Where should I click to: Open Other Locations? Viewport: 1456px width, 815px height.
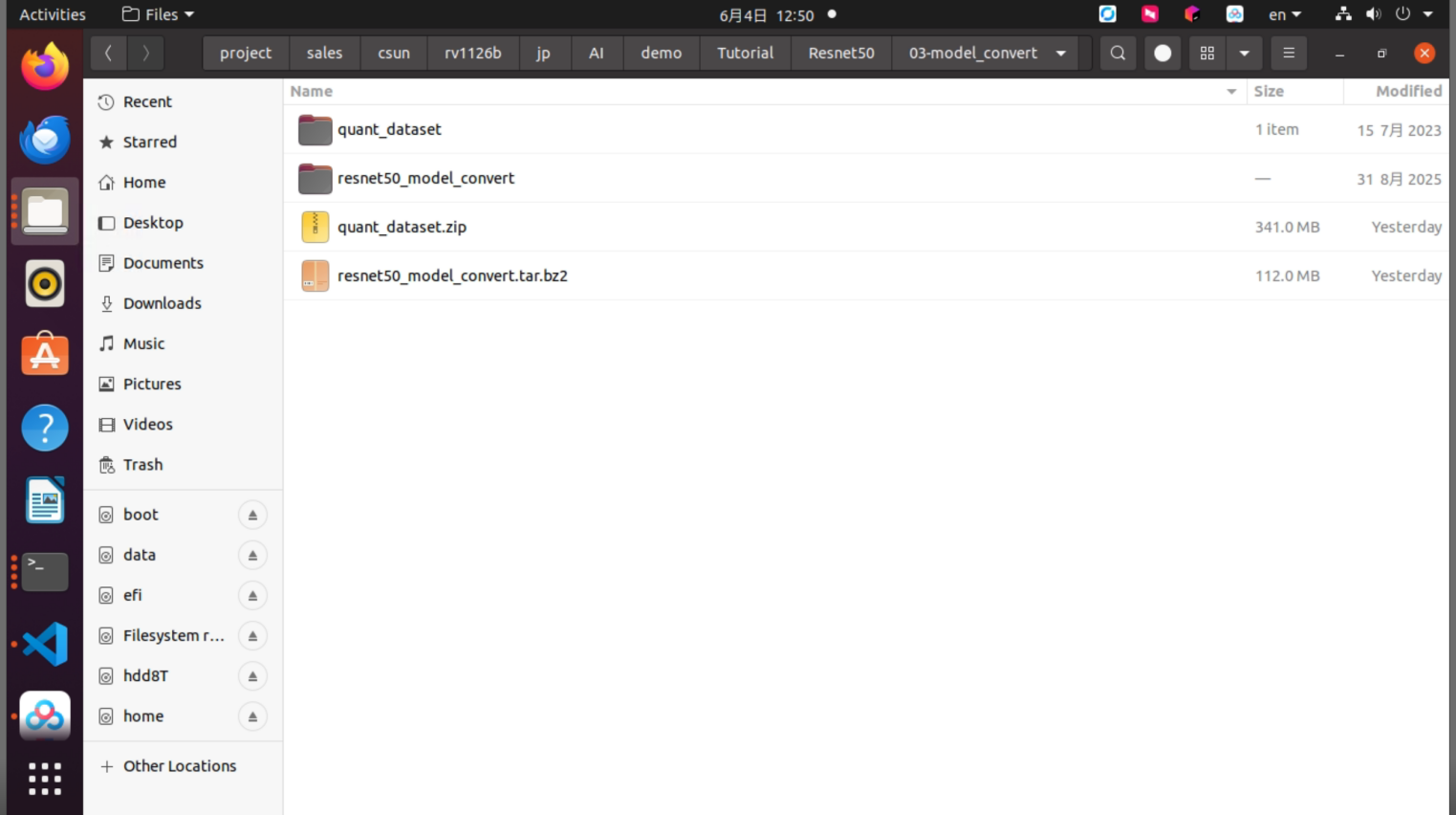(x=180, y=766)
